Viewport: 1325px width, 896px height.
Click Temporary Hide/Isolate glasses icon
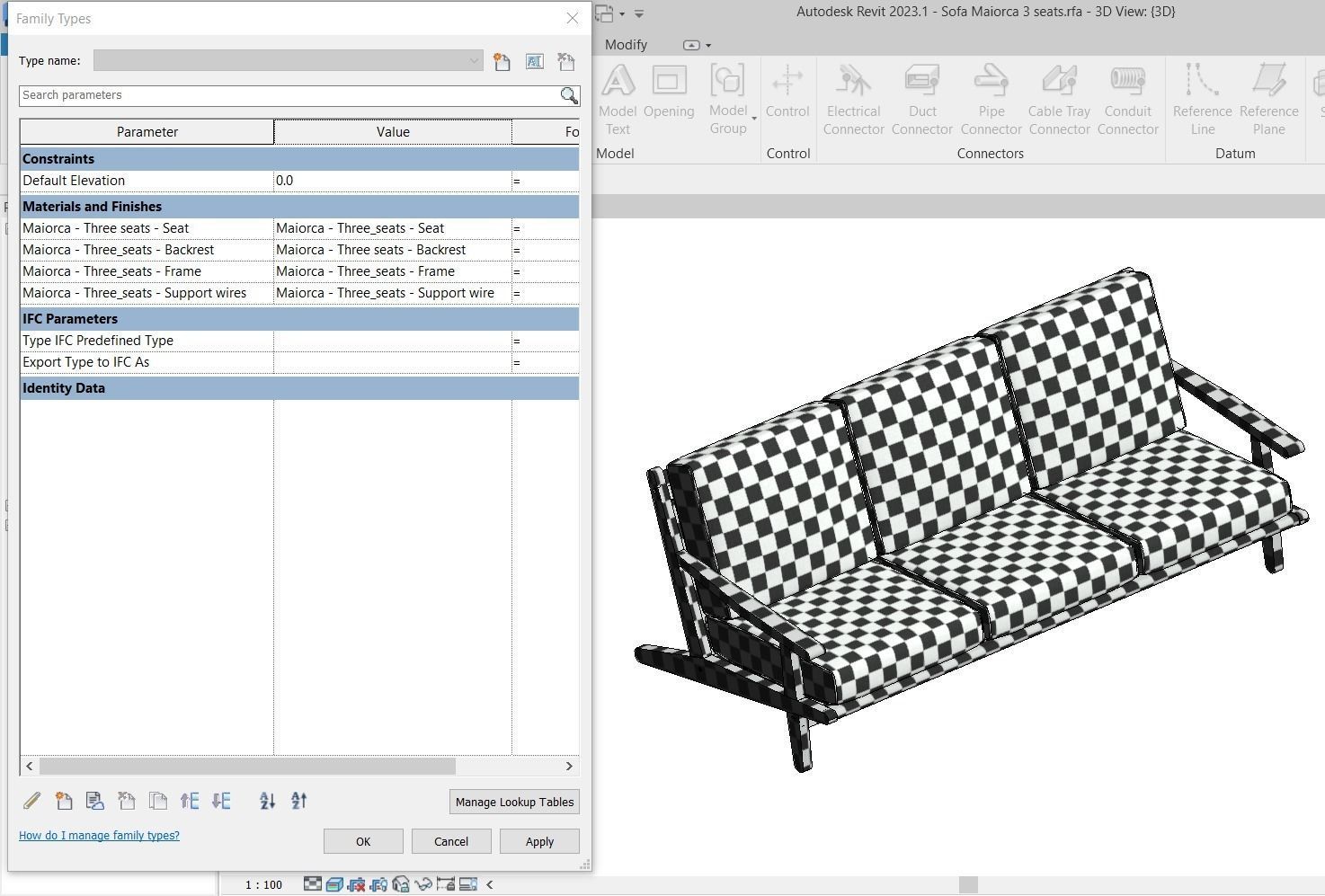[422, 884]
